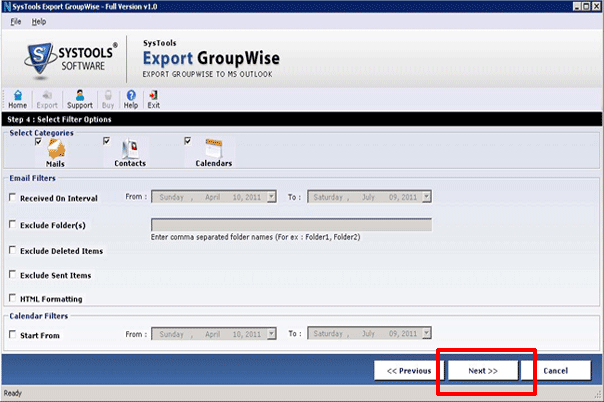This screenshot has width=604, height=402.
Task: Open the Support toolbar icon
Action: 79,96
